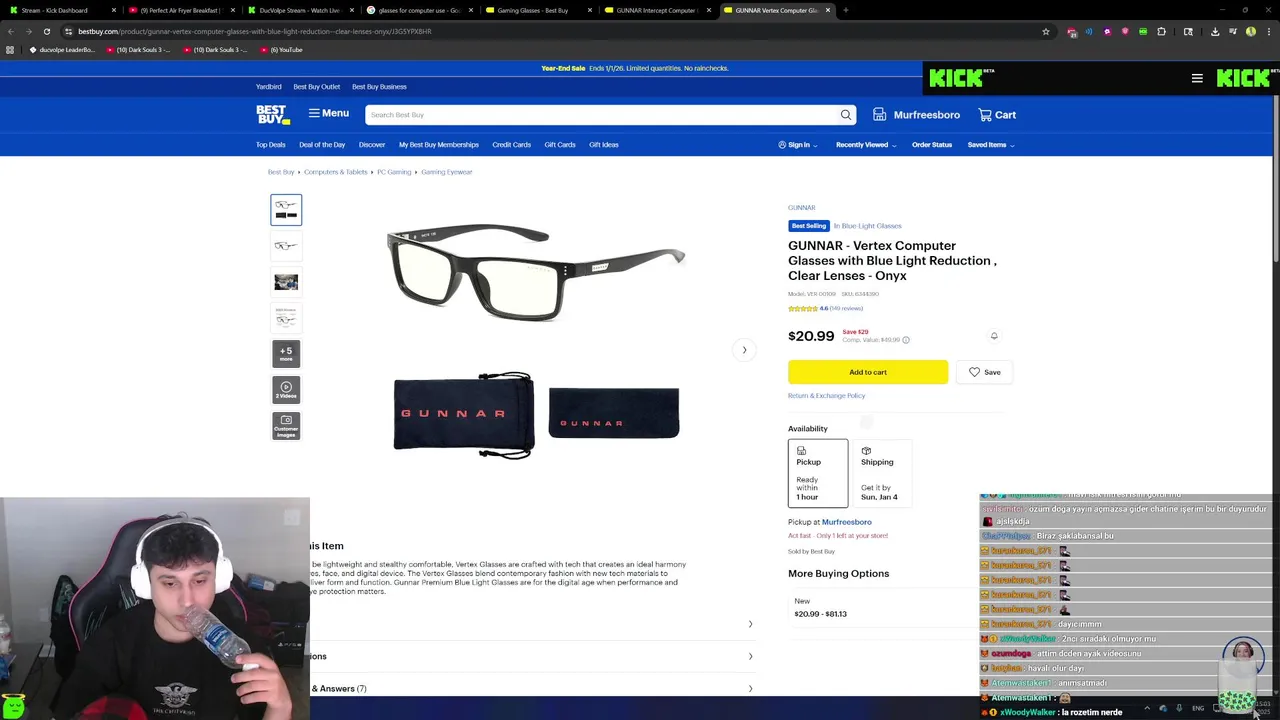Expand the Questions & Answers (7) section

pyautogui.click(x=530, y=689)
